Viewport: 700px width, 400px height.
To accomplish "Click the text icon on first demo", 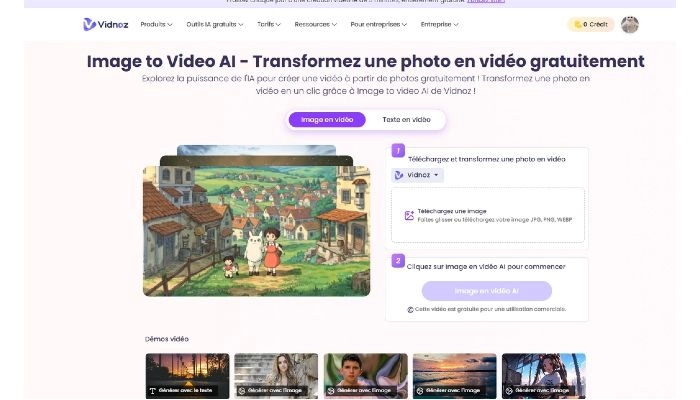I will pyautogui.click(x=152, y=391).
